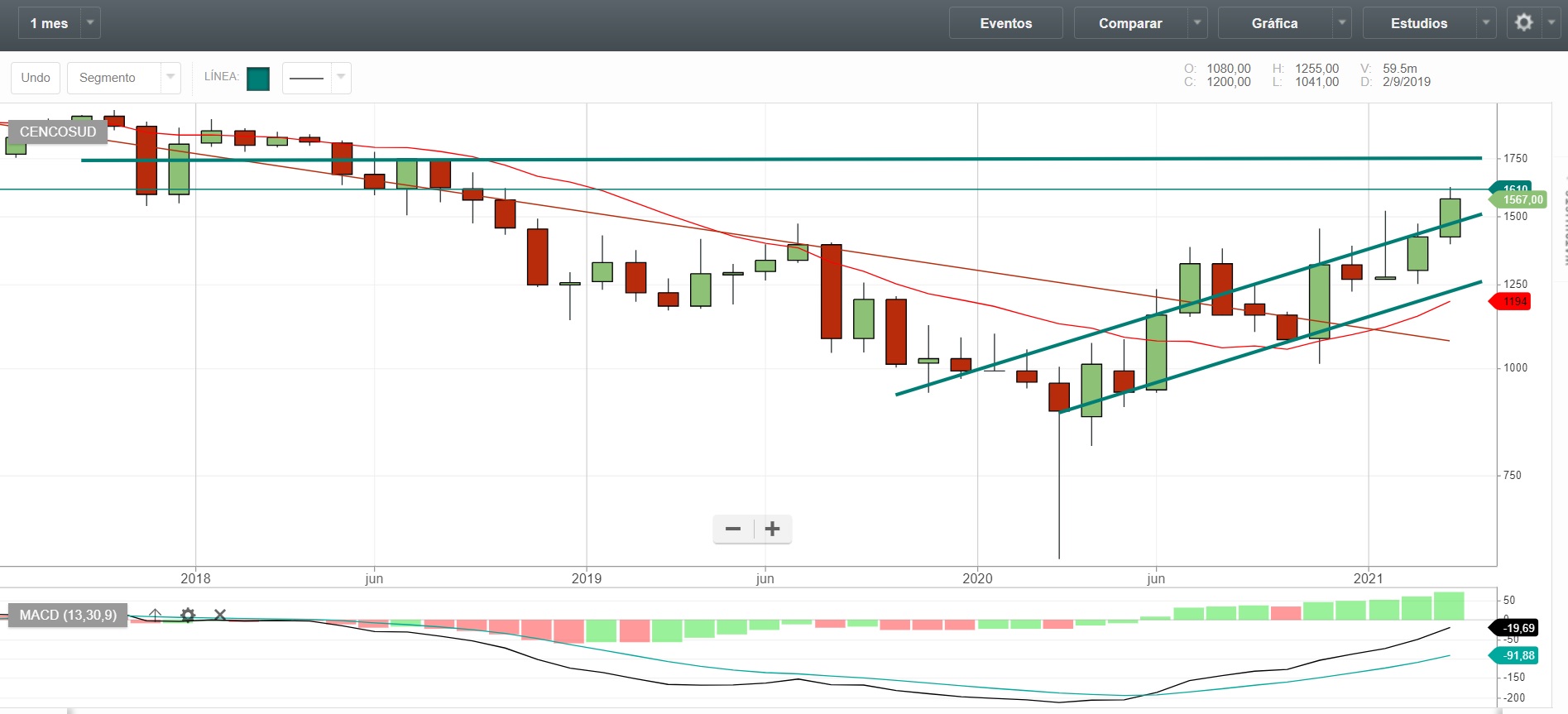Expand the Estudios dropdown arrow

[1486, 23]
